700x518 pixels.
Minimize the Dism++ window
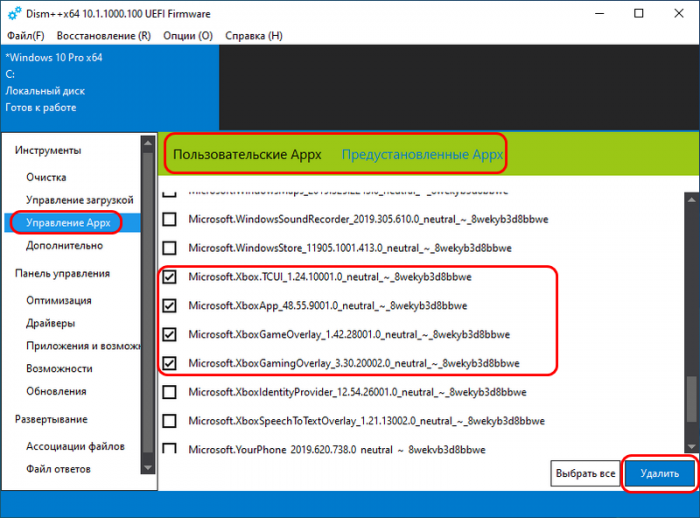600,13
